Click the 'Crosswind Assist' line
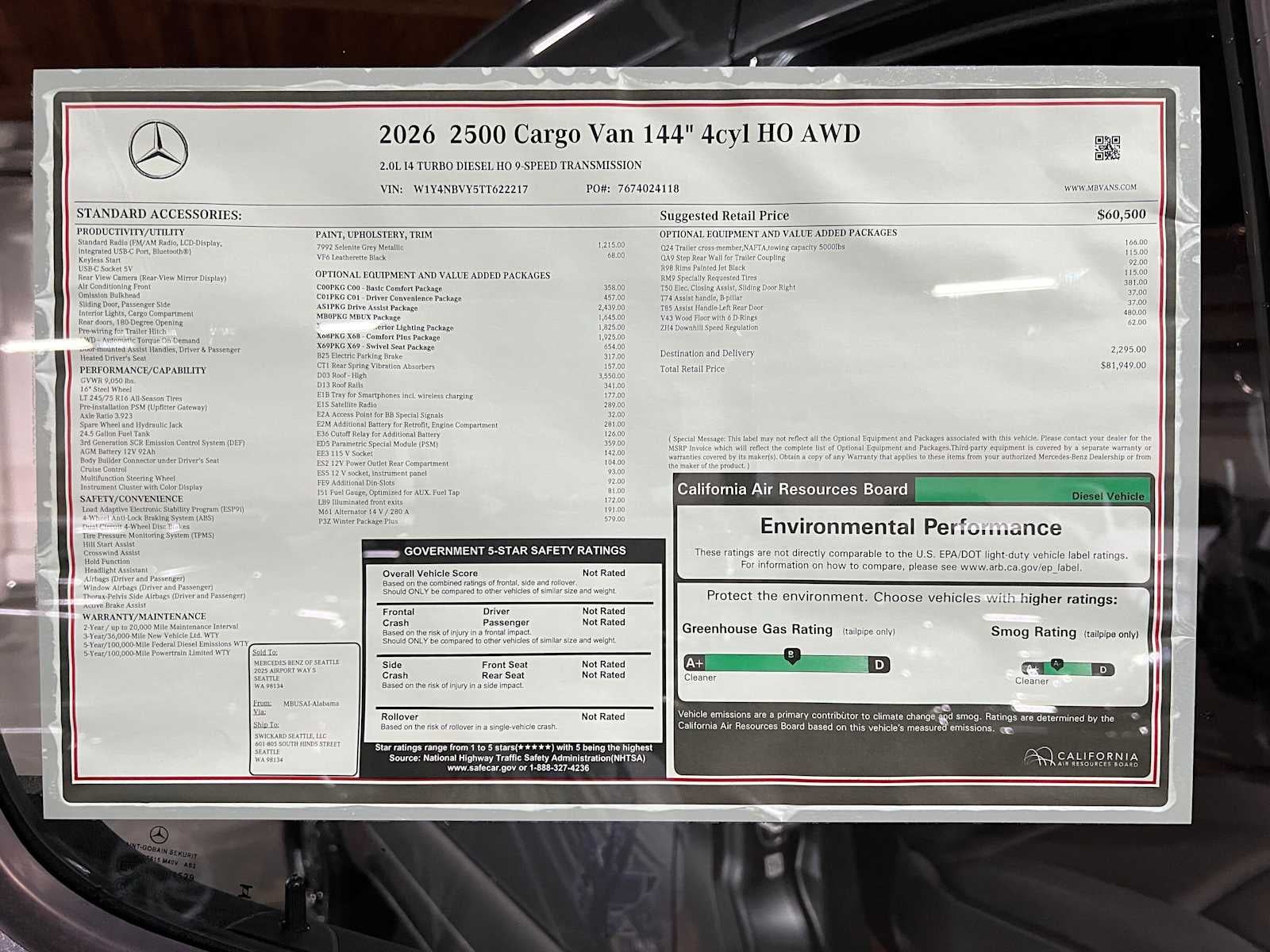Image resolution: width=1270 pixels, height=952 pixels. click(x=112, y=553)
